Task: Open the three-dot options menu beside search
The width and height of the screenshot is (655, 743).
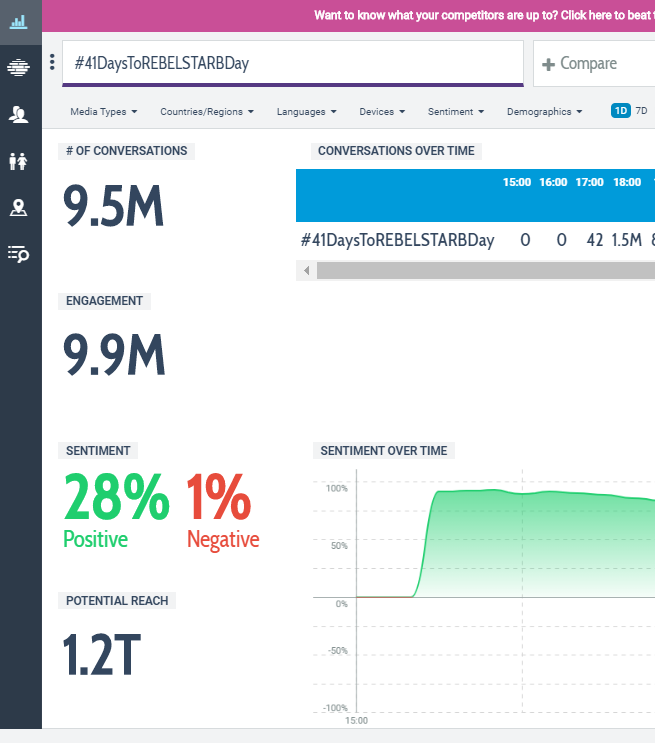Action: click(x=52, y=62)
